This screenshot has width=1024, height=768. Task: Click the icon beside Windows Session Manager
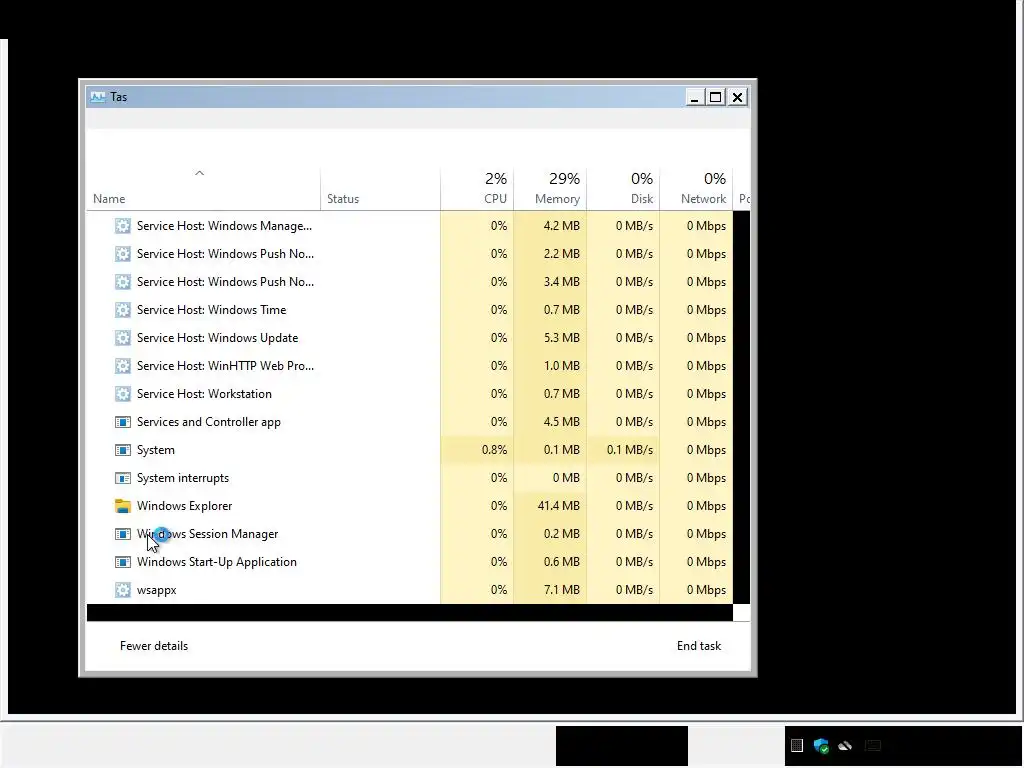click(x=123, y=534)
